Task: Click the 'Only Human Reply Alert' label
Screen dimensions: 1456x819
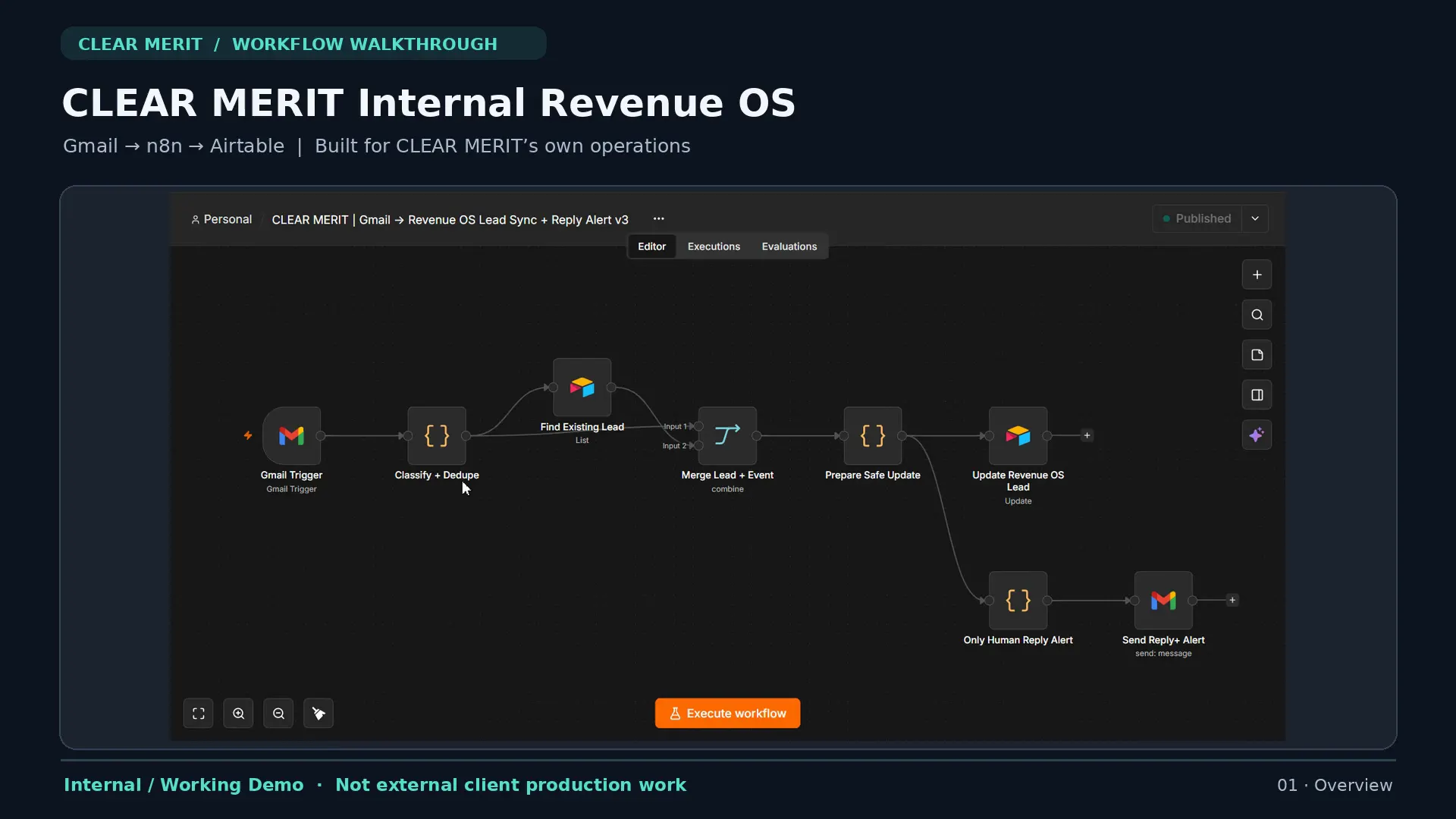Action: tap(1018, 641)
